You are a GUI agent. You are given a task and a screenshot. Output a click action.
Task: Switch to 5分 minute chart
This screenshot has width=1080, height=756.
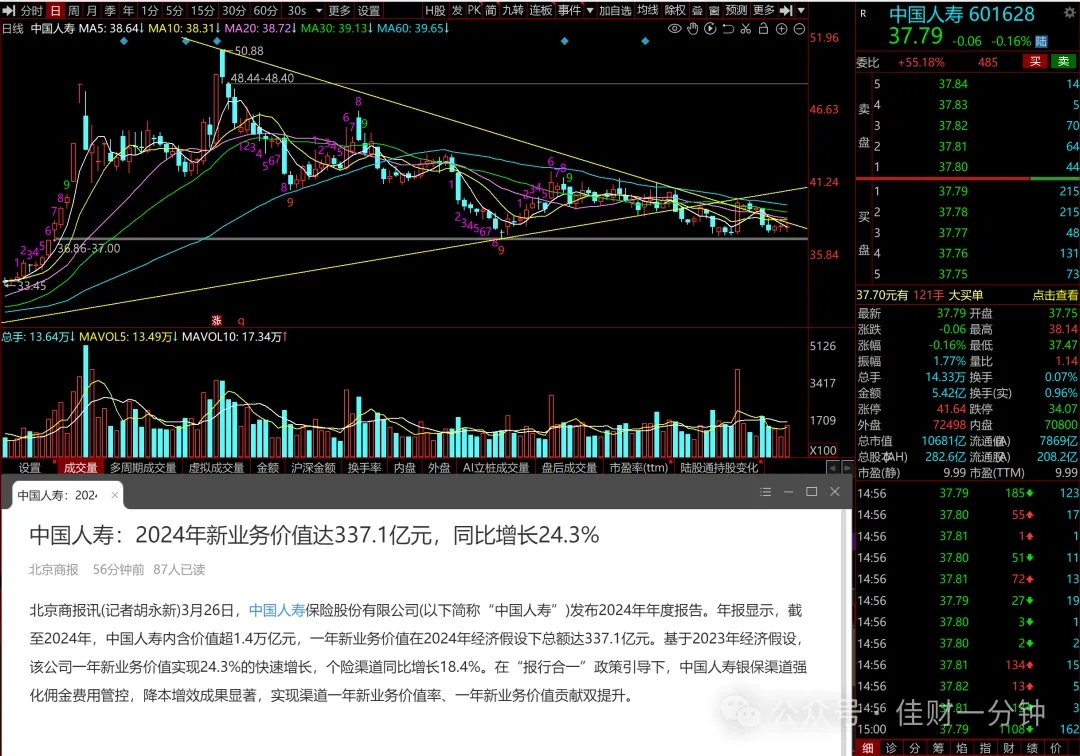click(174, 10)
